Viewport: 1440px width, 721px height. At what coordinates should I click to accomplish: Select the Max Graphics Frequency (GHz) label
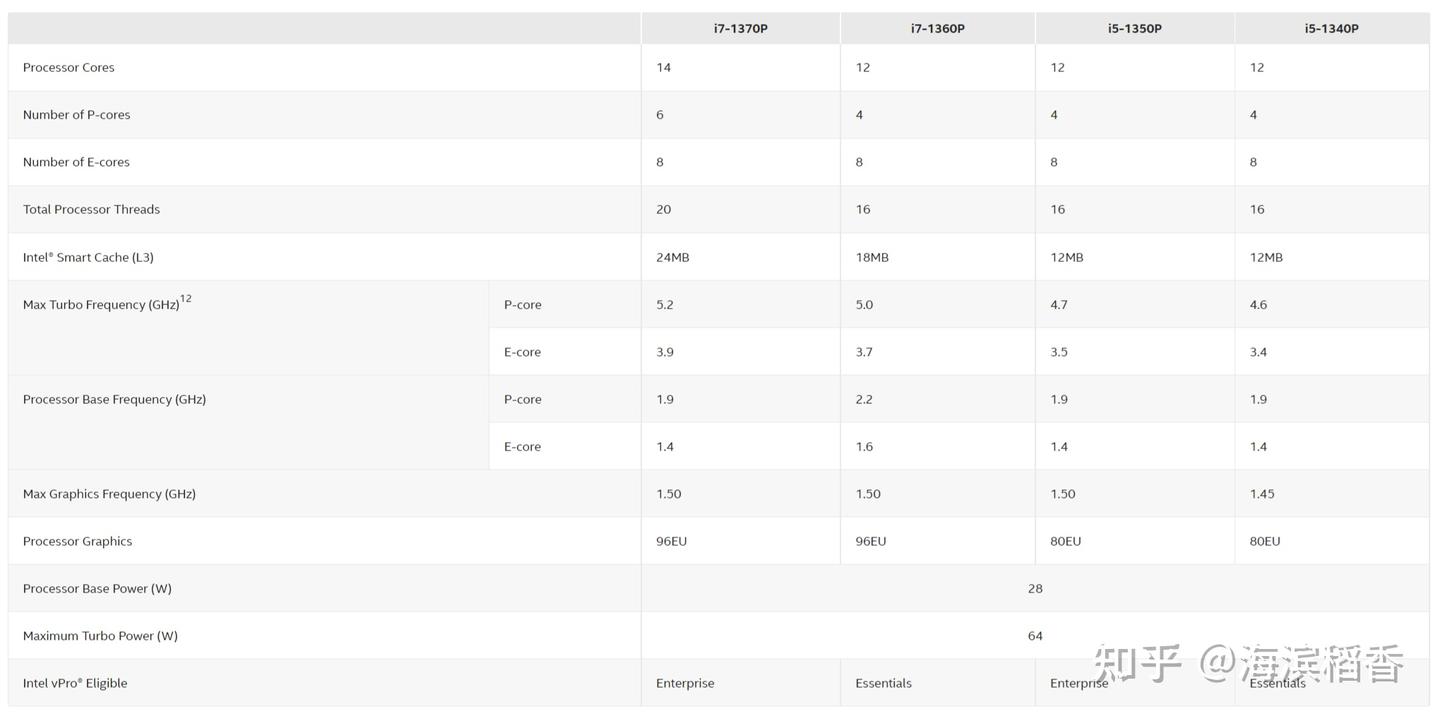click(109, 494)
